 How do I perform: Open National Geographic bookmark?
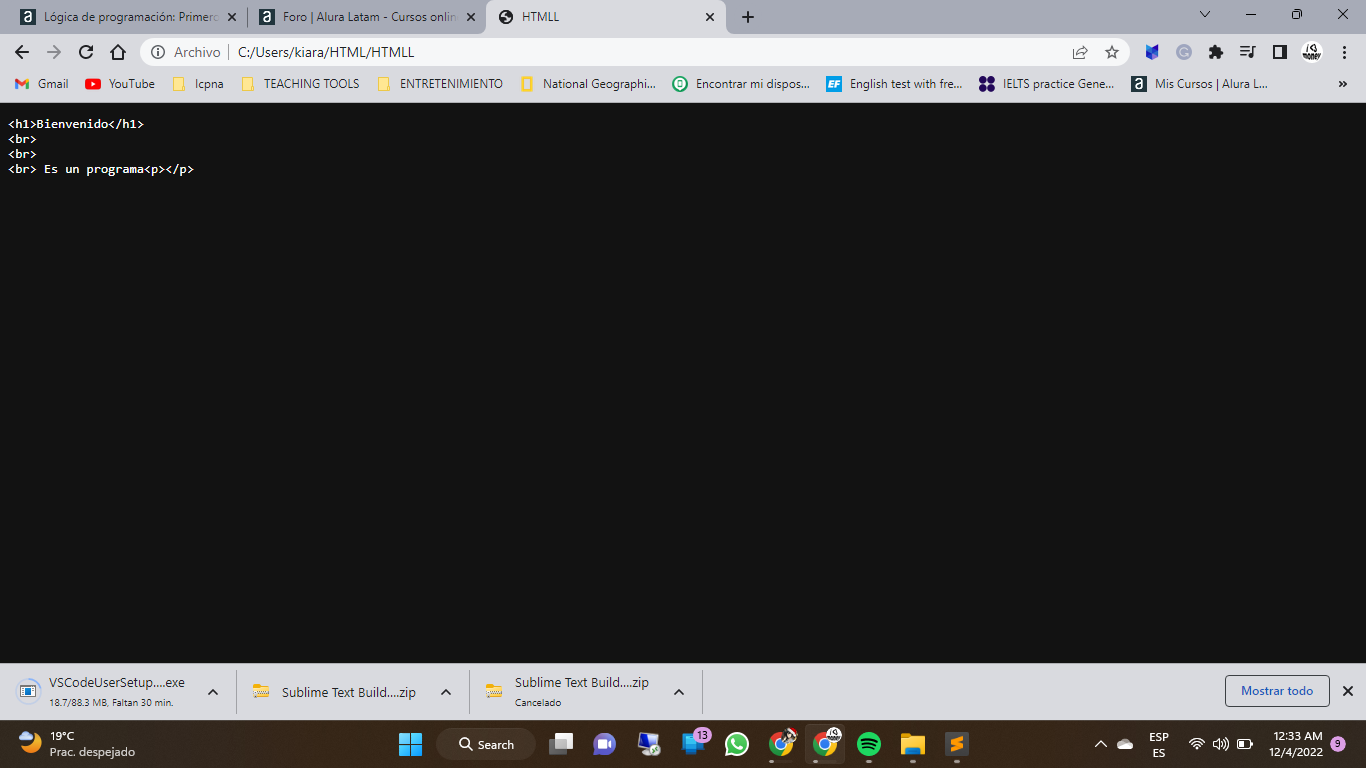588,84
